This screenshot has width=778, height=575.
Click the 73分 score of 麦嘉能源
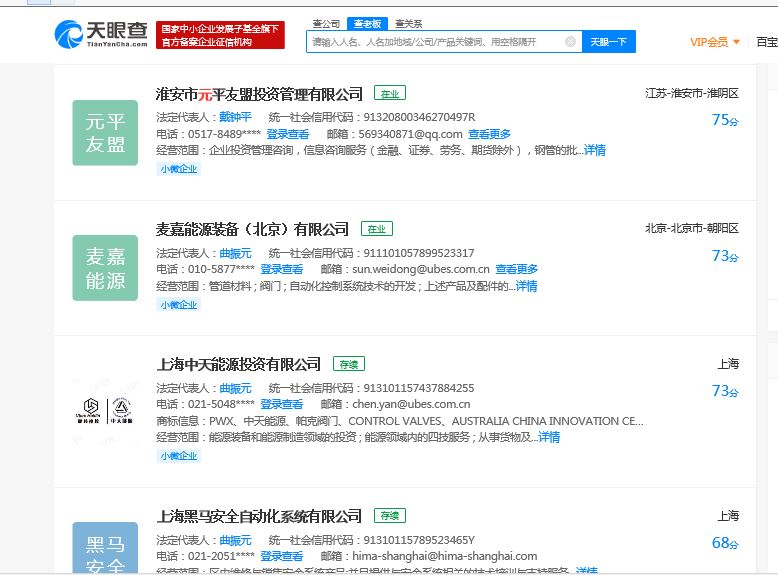725,256
